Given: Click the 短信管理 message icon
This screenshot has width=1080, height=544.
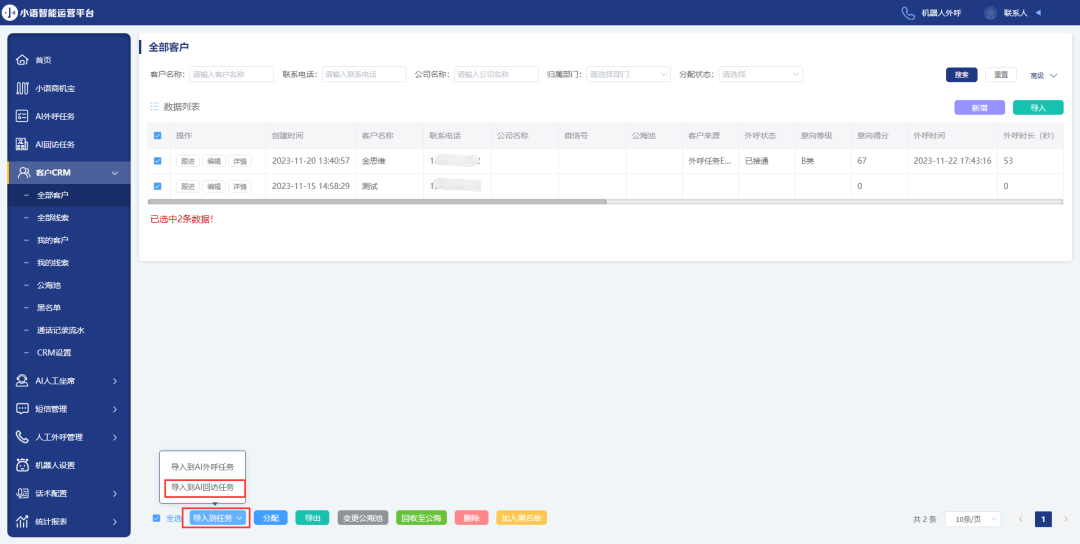Looking at the screenshot, I should point(22,409).
